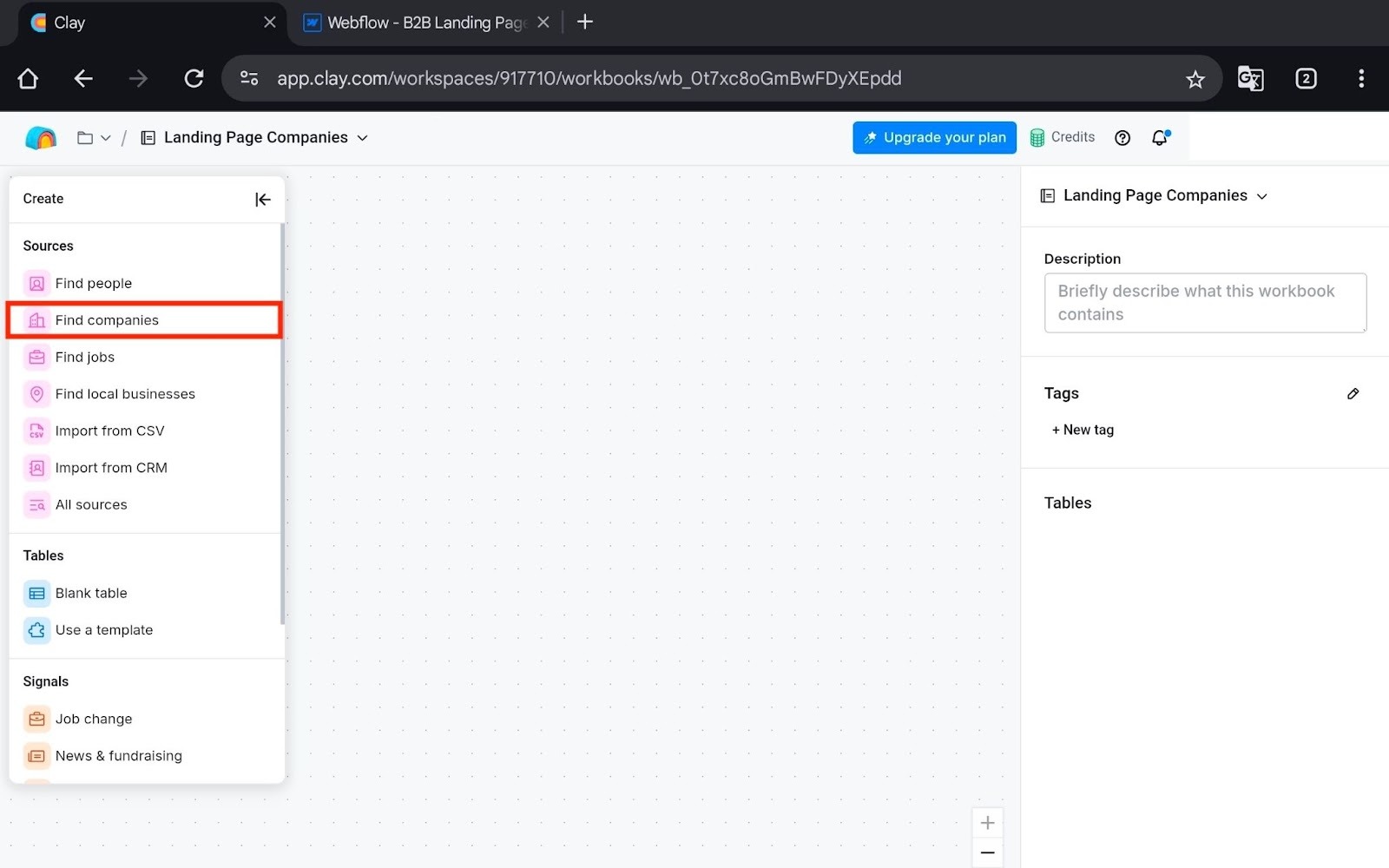Click the Import from CRM icon
Screen dimensions: 1389x868
point(36,468)
